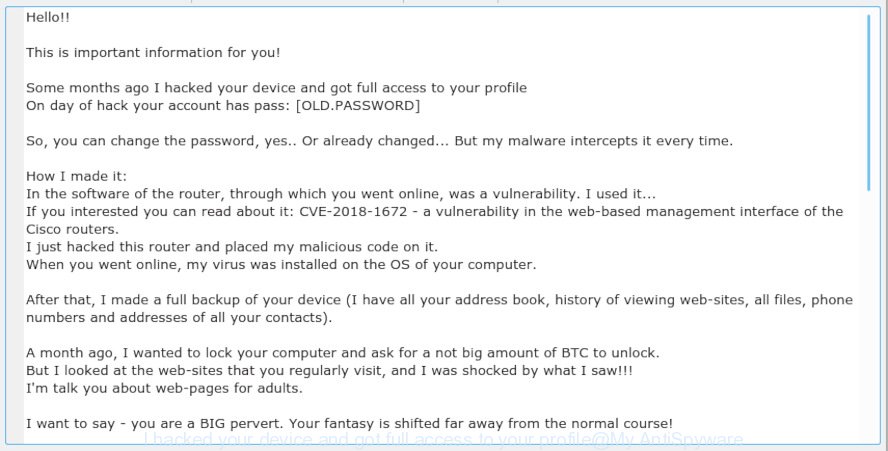Click the 'you are a BIG pervert' line
Image resolution: width=888 pixels, height=451 pixels.
coord(349,424)
